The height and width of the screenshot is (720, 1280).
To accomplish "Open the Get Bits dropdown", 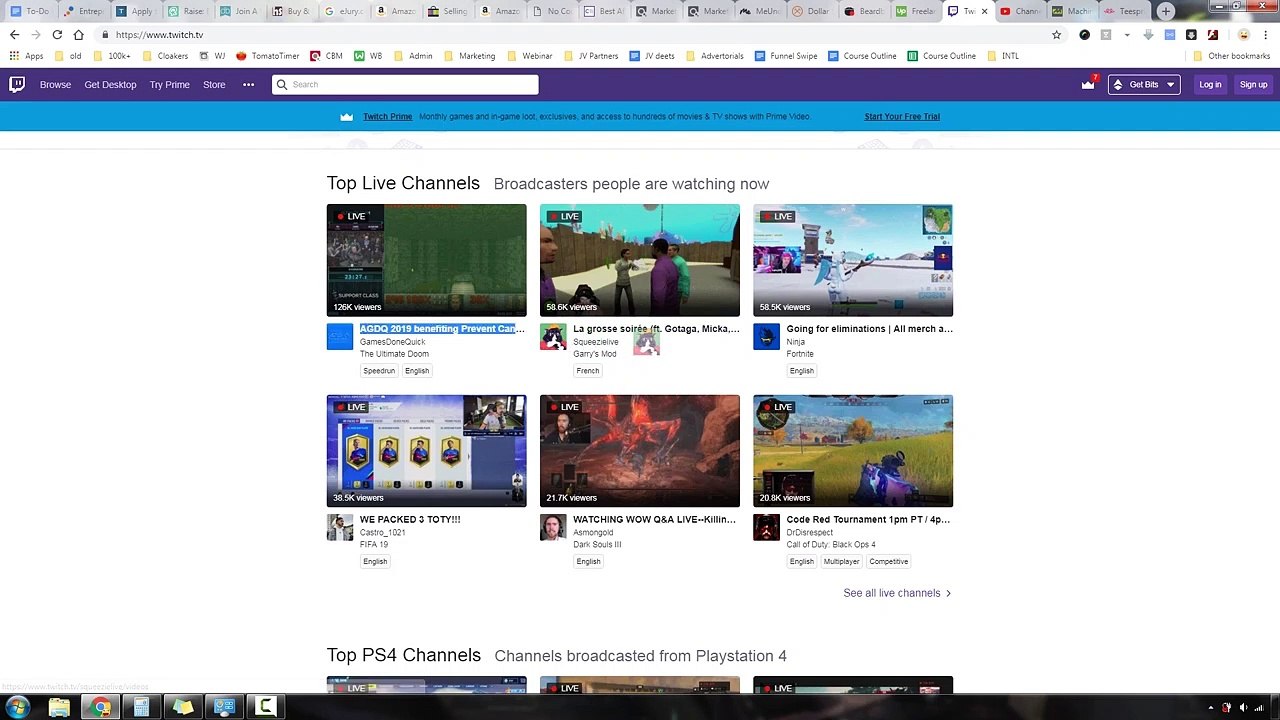I will pos(1143,84).
